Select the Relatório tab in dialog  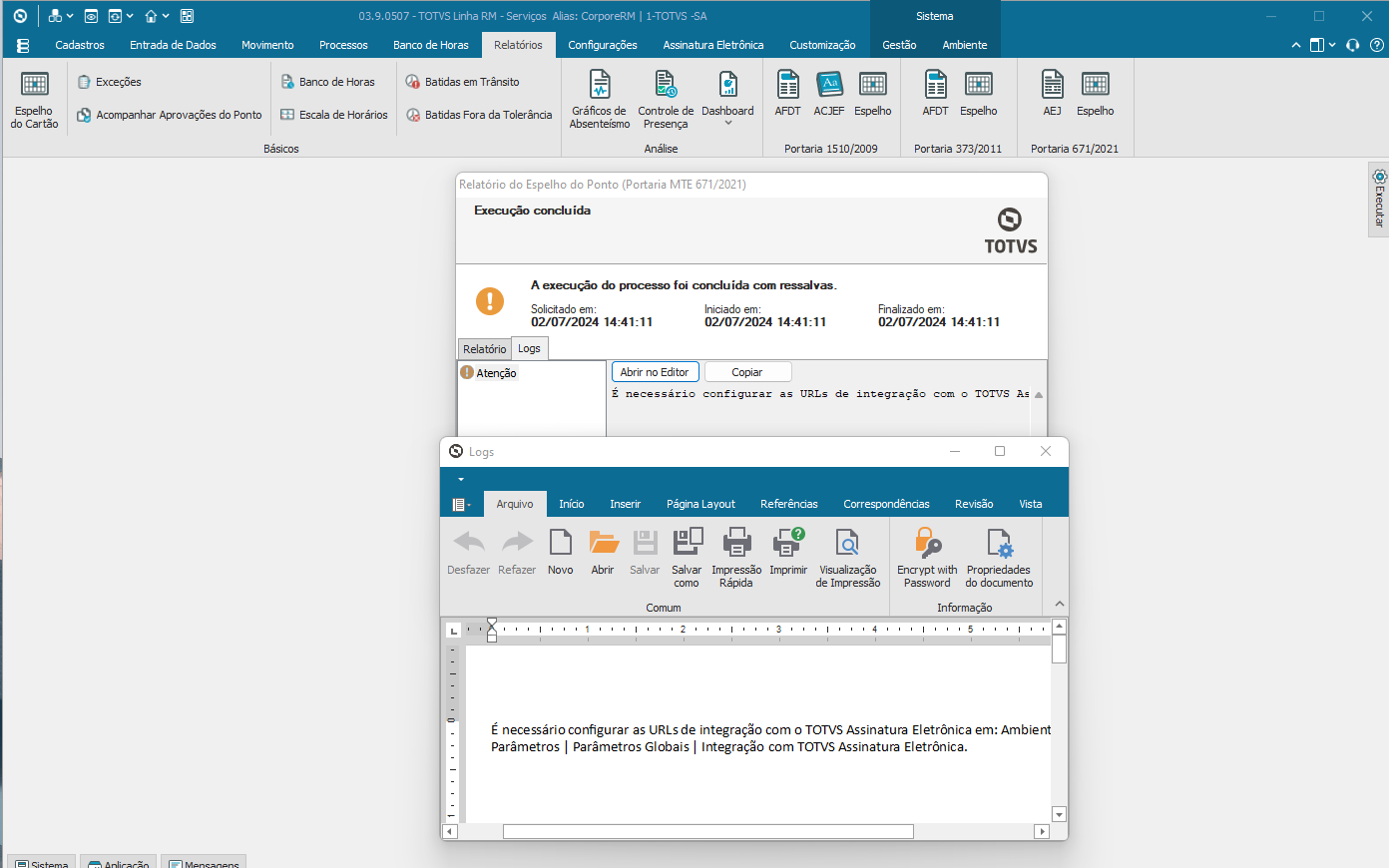coord(484,349)
